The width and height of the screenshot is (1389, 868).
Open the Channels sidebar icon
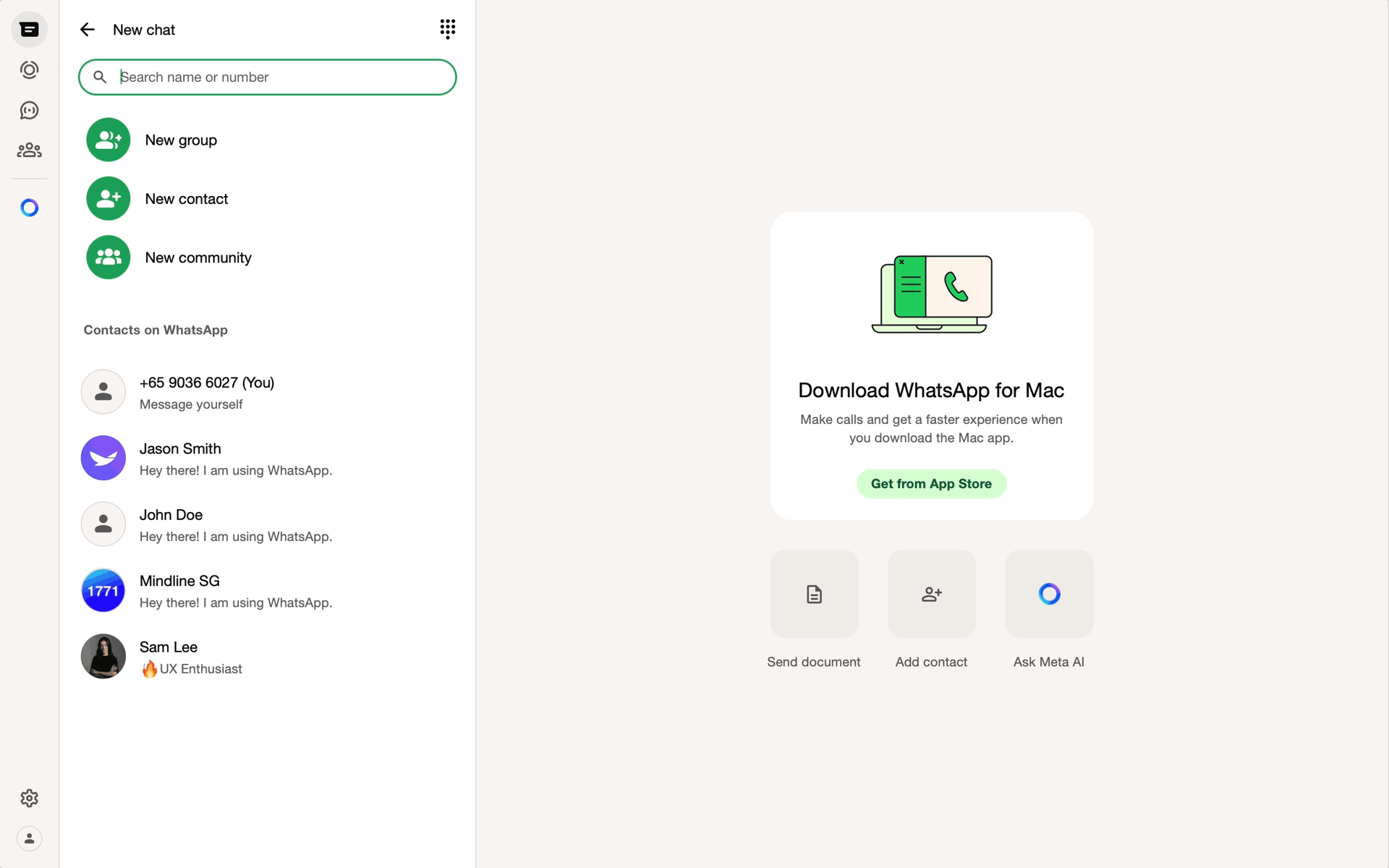29,110
